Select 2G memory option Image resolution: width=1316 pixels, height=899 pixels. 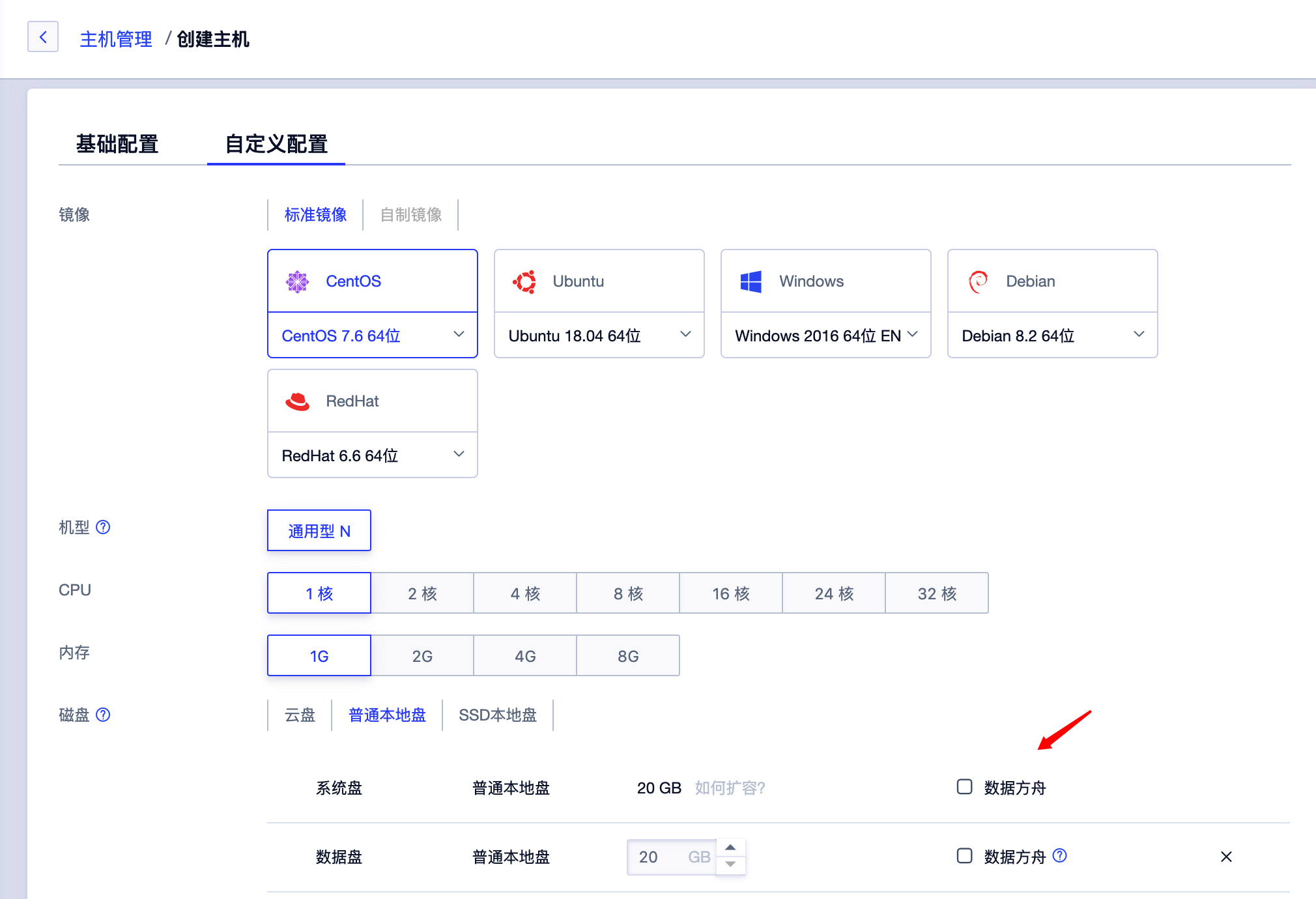point(422,655)
